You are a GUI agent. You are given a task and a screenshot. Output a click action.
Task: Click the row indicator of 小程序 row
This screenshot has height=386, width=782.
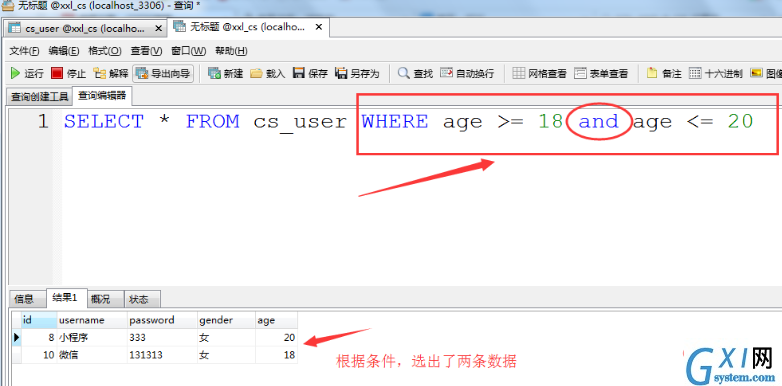[x=16, y=337]
